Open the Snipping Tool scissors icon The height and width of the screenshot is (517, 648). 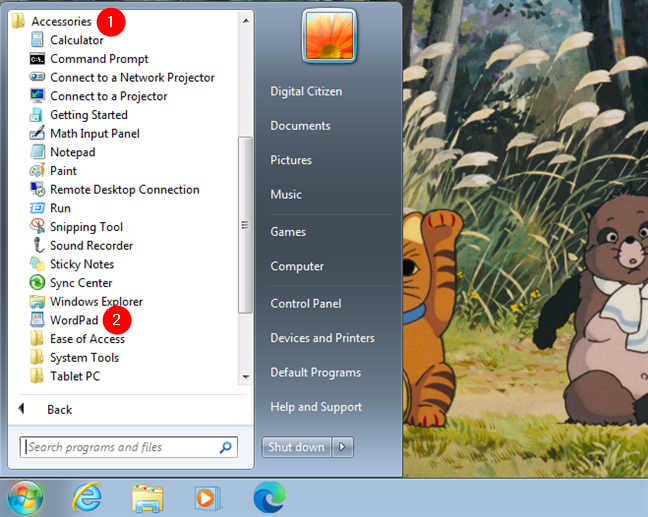tap(37, 226)
